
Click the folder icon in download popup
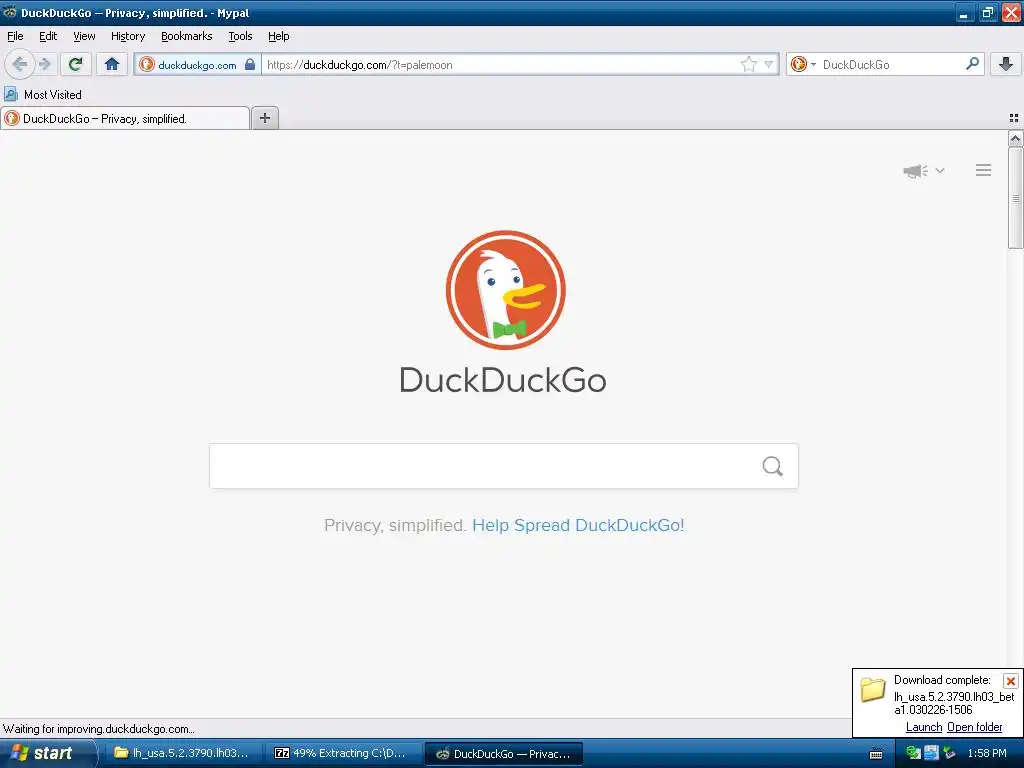click(x=872, y=689)
